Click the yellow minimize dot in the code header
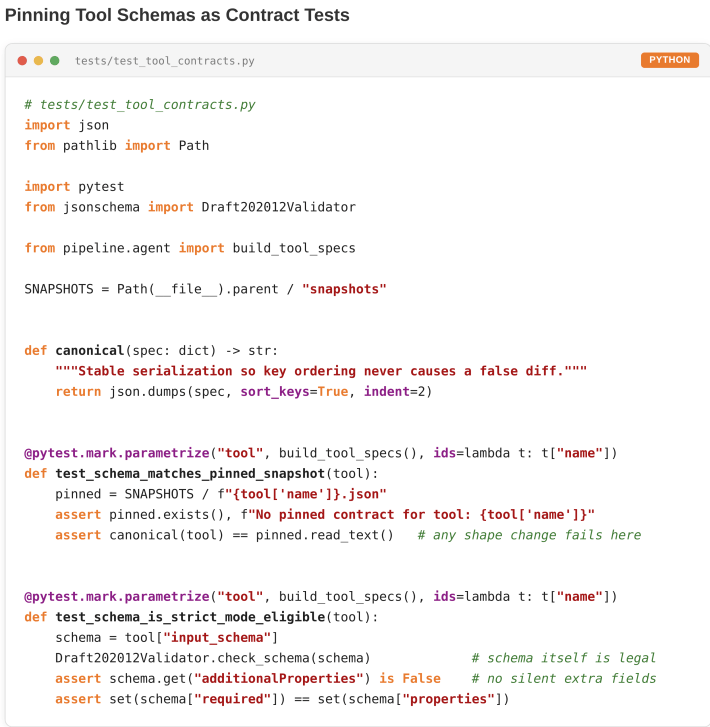The image size is (710, 727). pos(38,61)
